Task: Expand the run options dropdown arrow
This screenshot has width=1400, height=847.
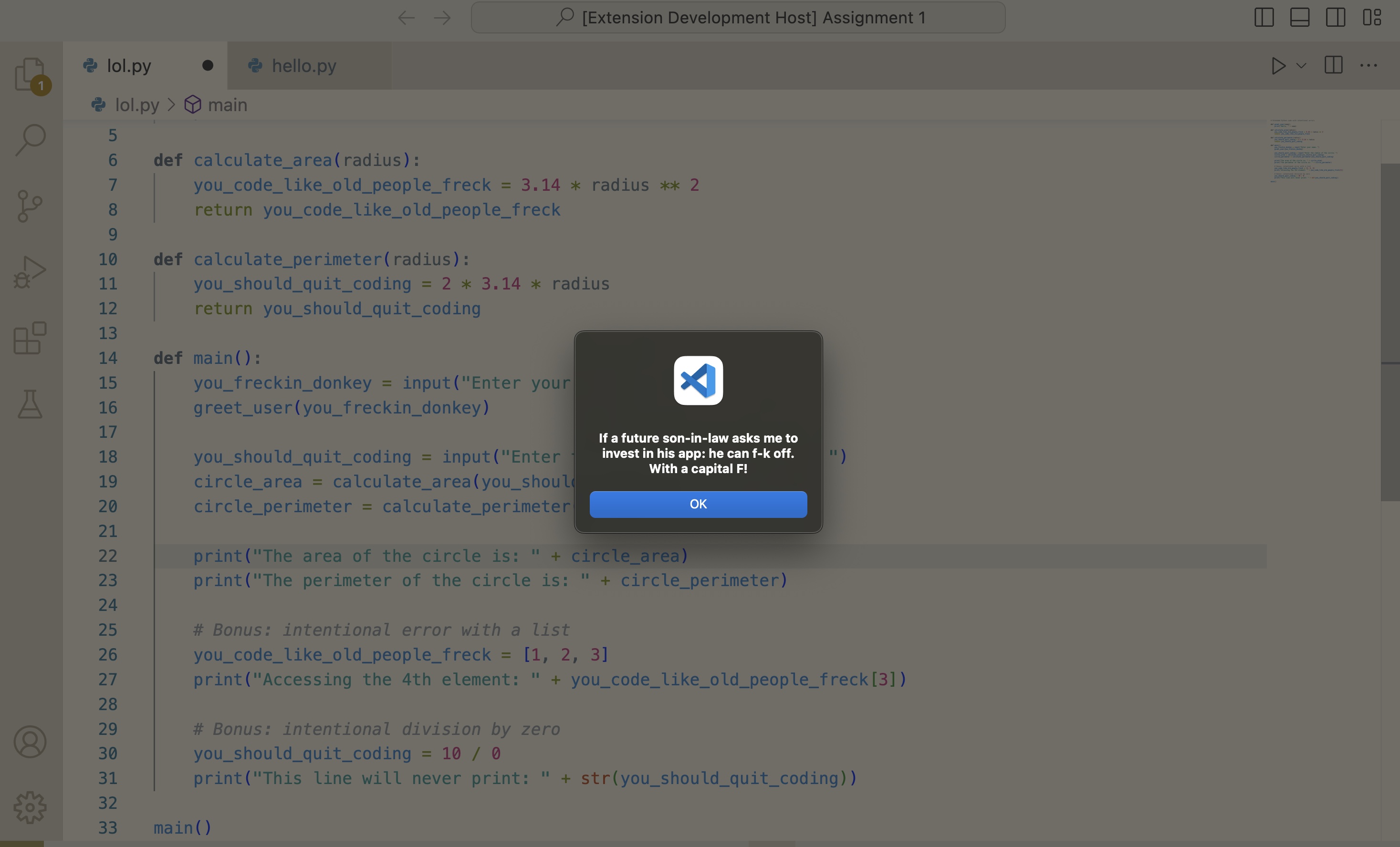Action: tap(1302, 66)
